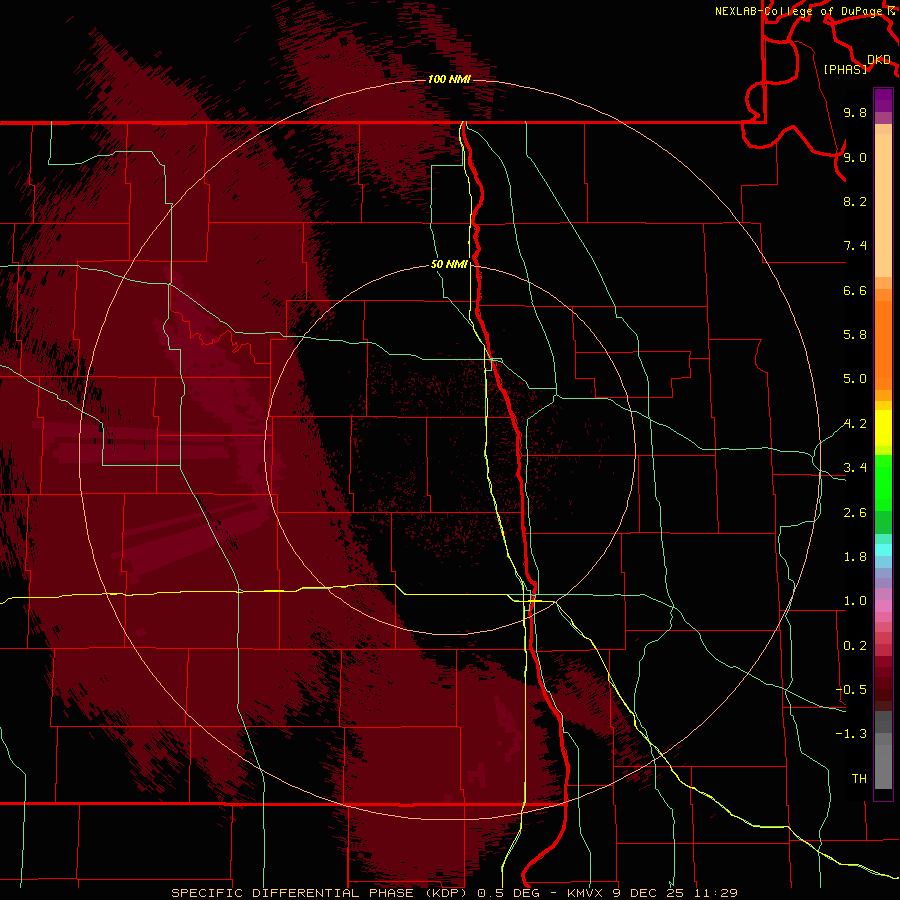Image resolution: width=900 pixels, height=900 pixels.
Task: Click the "50 NMI" range ring label
Action: [x=449, y=264]
